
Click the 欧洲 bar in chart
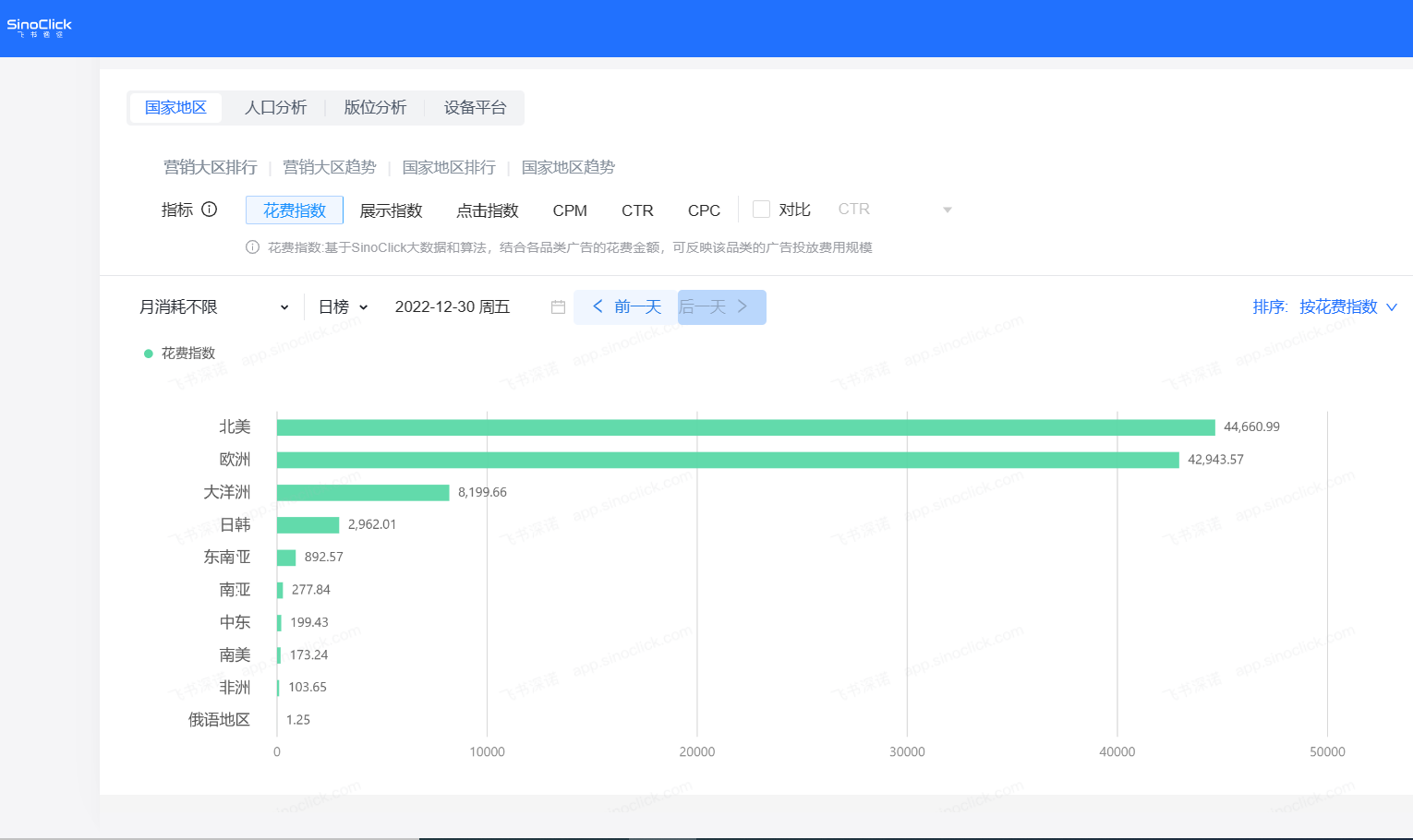[x=728, y=460]
